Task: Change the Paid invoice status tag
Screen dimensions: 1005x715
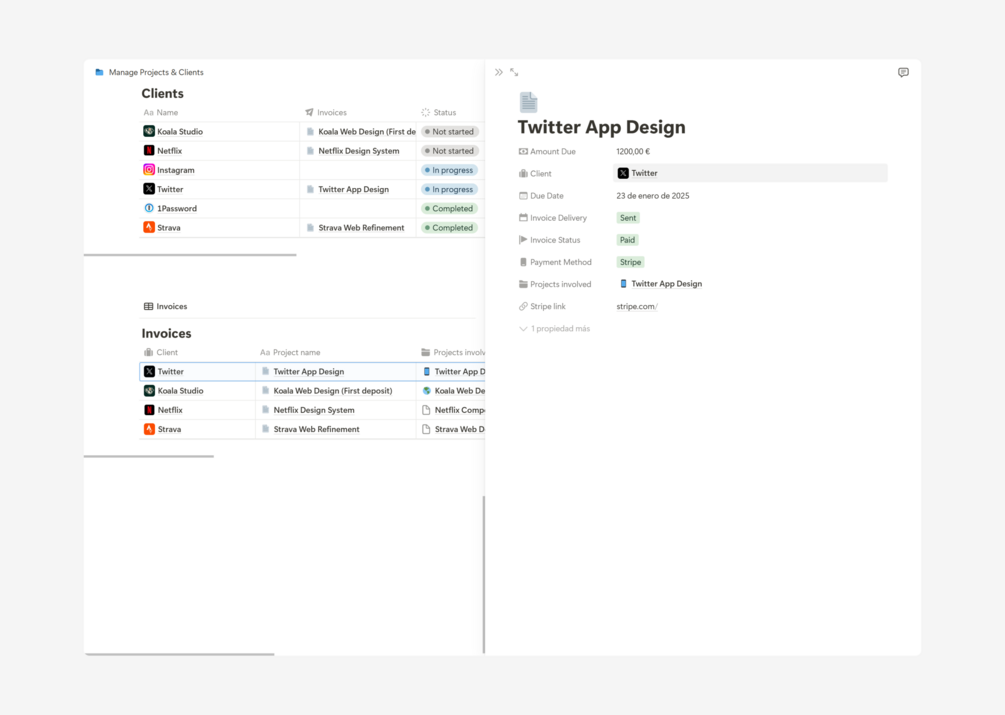Action: click(x=627, y=240)
